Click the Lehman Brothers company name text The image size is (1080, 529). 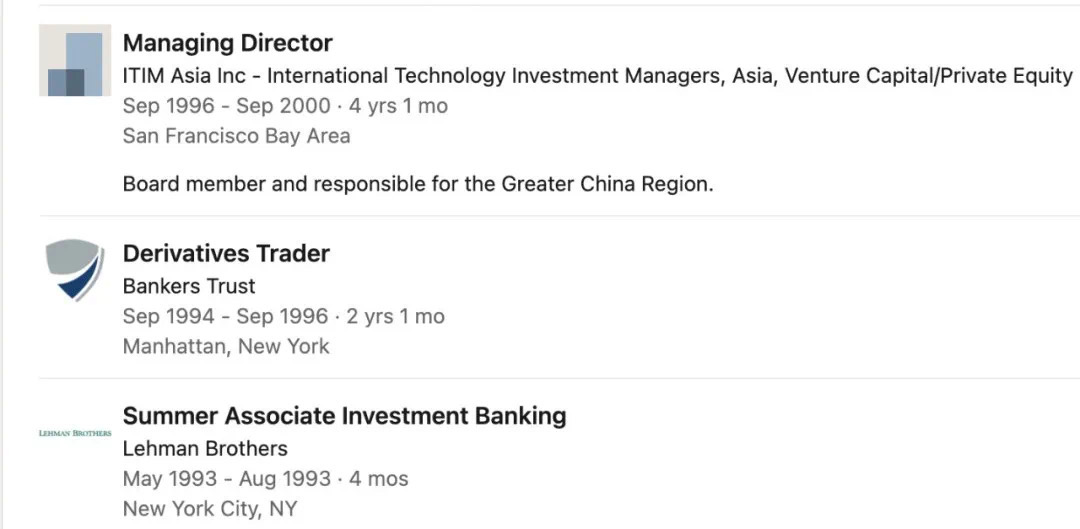[205, 448]
